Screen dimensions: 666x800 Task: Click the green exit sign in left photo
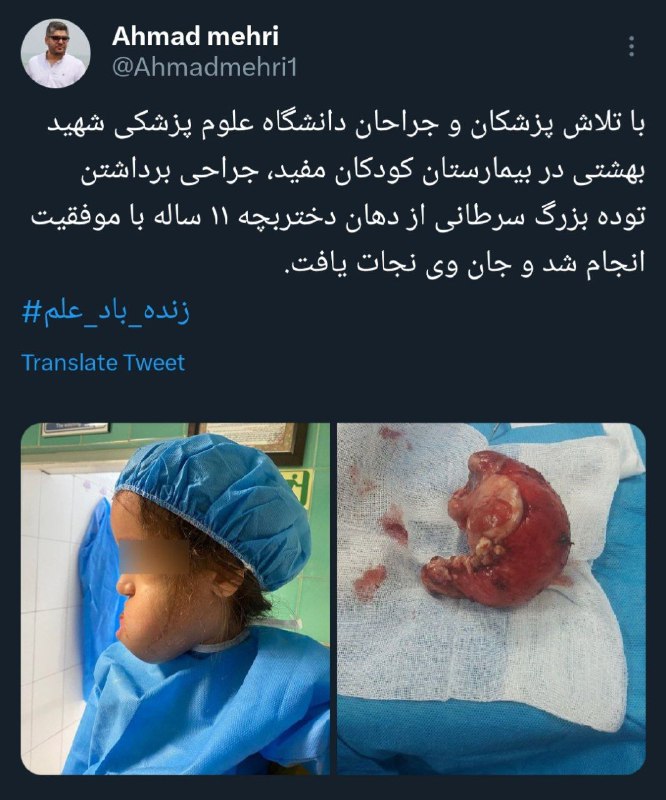point(299,488)
